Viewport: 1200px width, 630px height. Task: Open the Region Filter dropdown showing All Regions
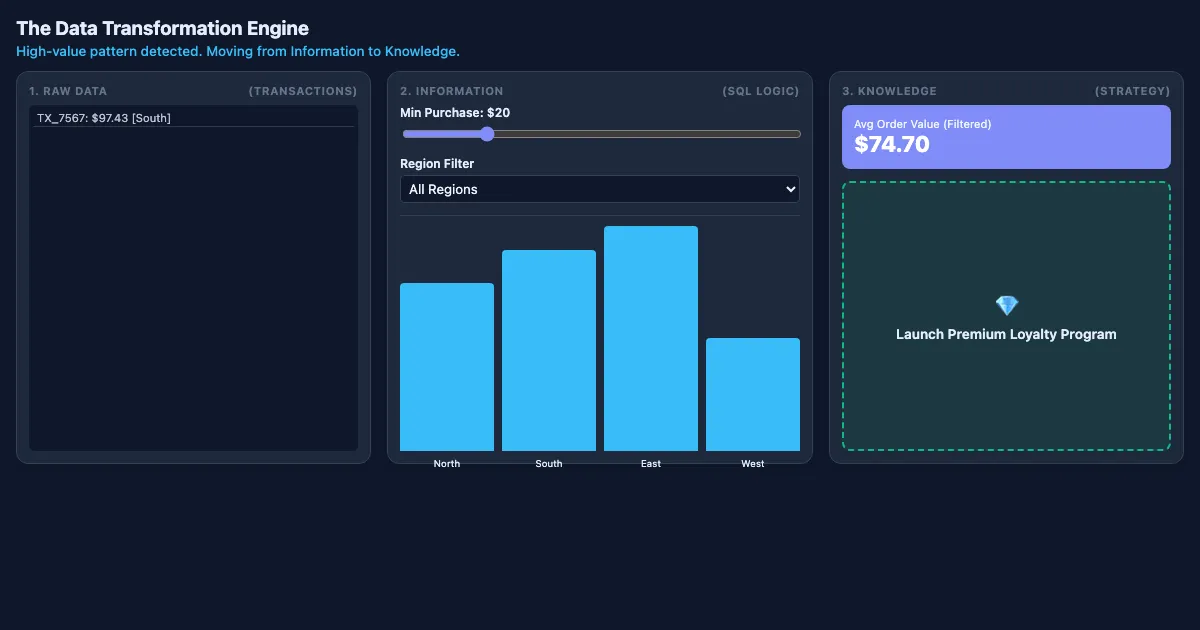pos(600,189)
